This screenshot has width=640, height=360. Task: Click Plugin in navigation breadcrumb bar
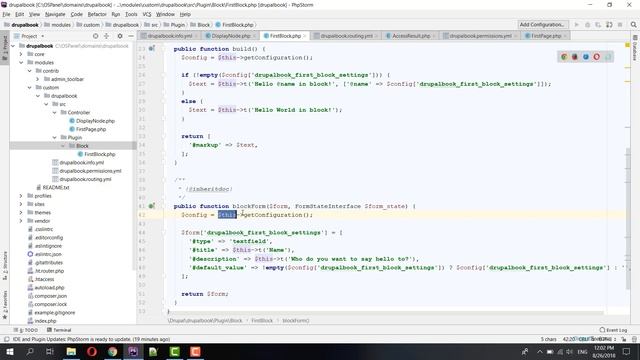(178, 25)
